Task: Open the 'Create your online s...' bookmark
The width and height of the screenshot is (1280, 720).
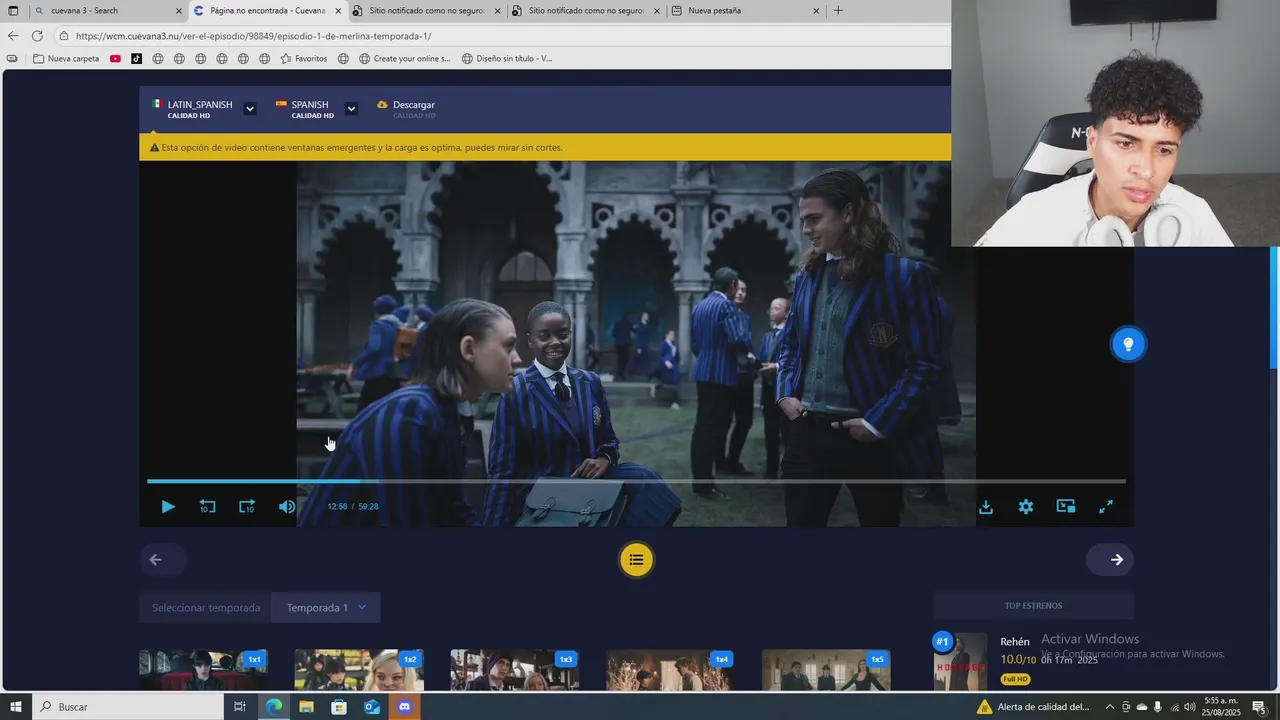Action: (x=404, y=59)
